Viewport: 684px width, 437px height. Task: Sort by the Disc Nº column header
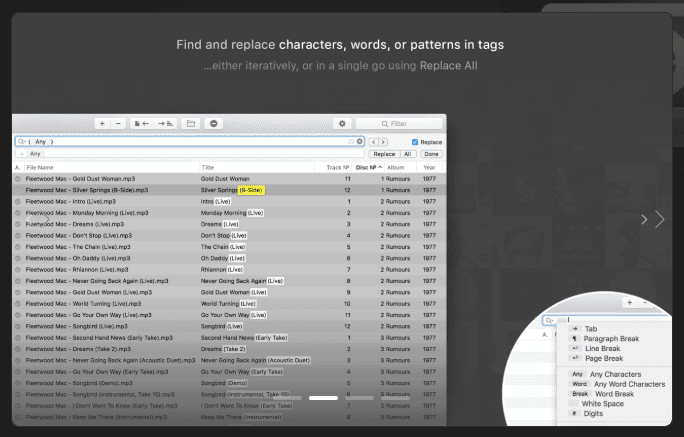(x=369, y=167)
